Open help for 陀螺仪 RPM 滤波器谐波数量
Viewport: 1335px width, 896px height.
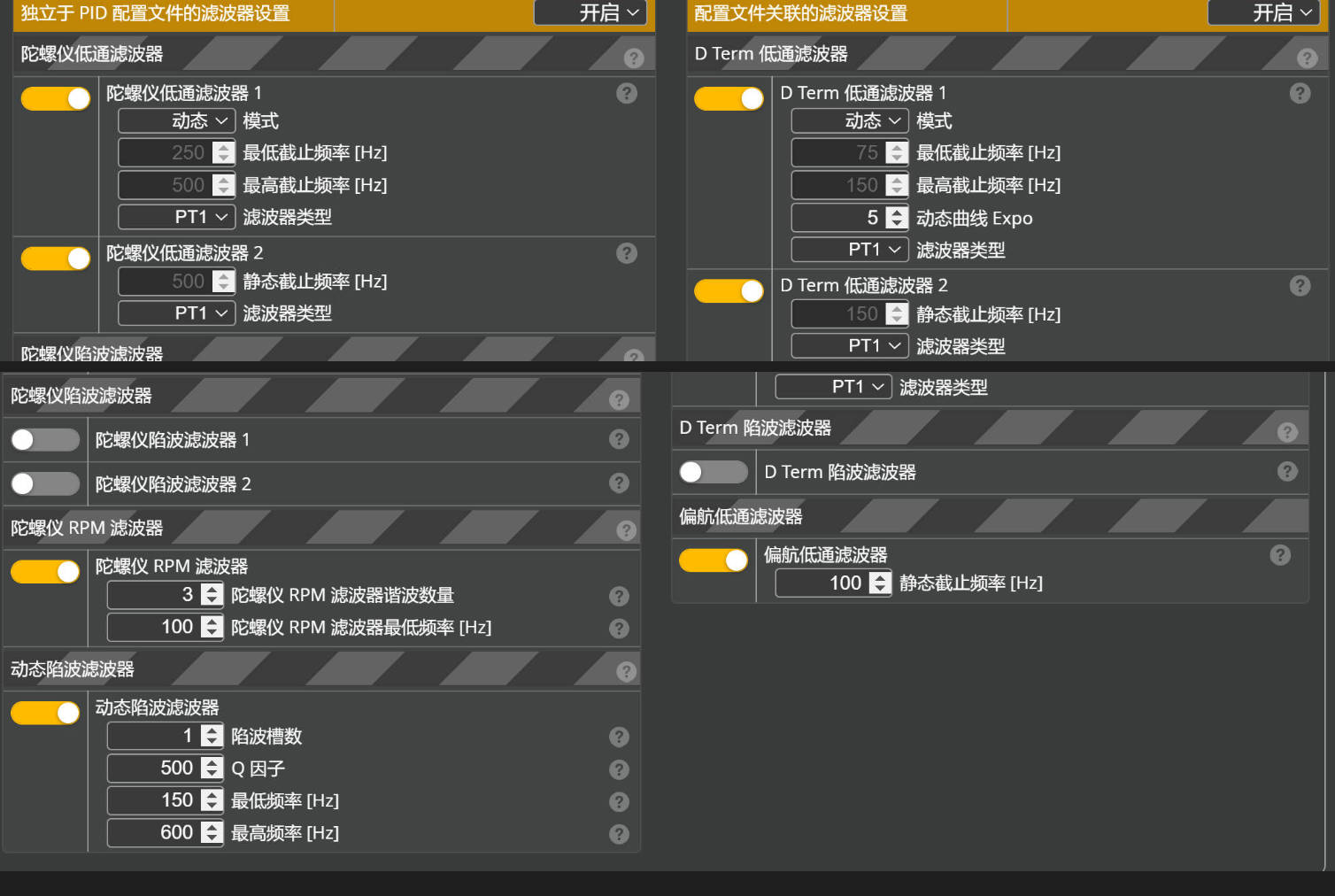pyautogui.click(x=619, y=596)
